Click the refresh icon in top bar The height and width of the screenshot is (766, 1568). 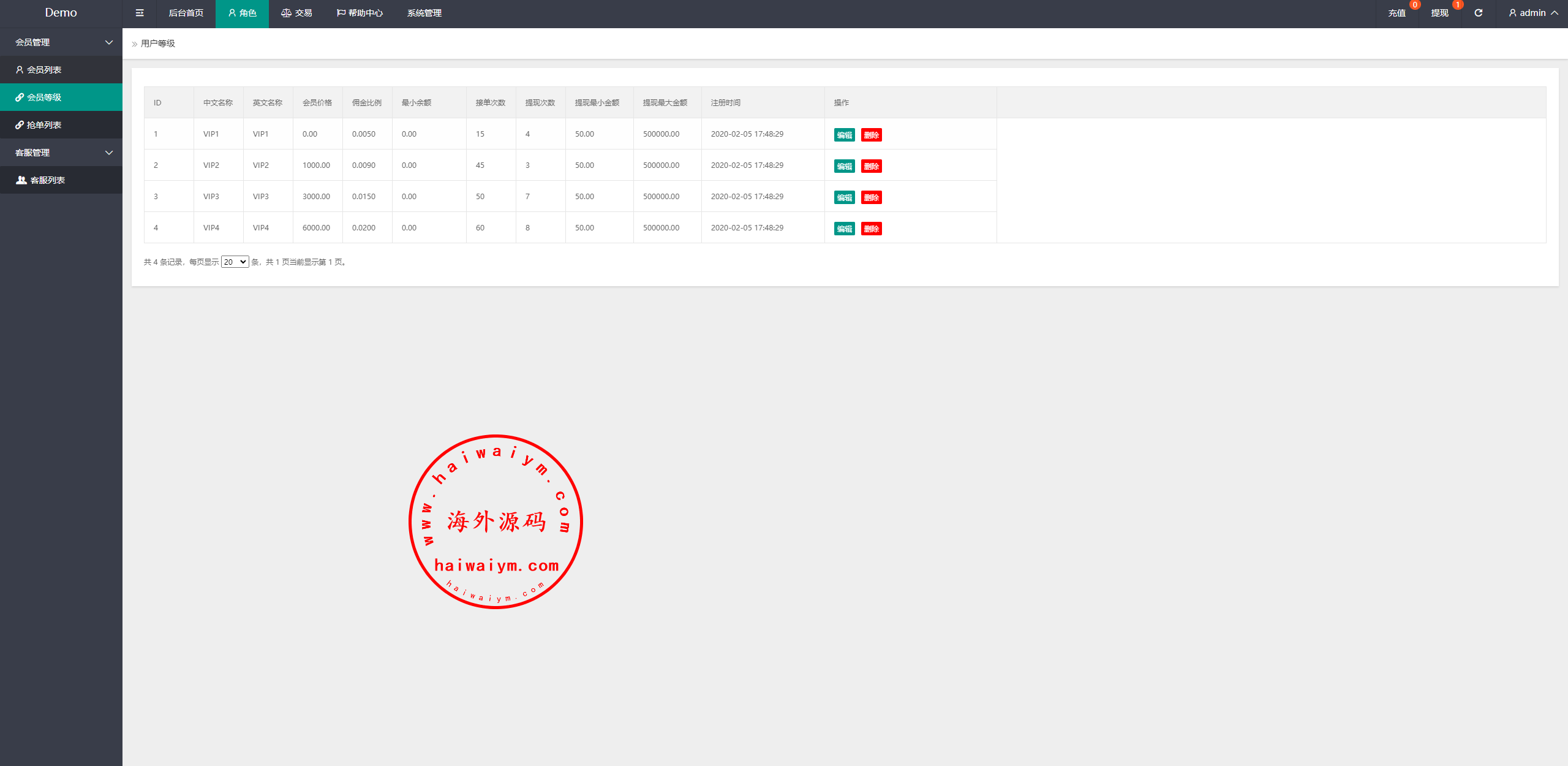1478,13
